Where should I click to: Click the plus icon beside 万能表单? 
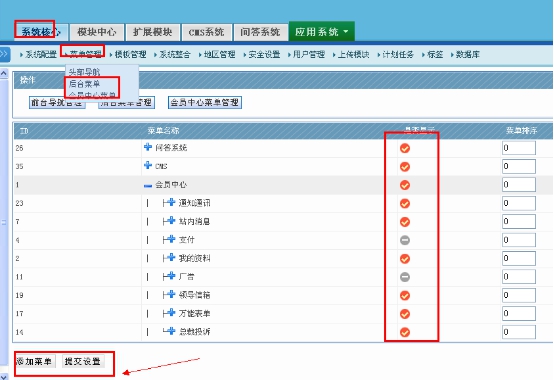pos(171,313)
